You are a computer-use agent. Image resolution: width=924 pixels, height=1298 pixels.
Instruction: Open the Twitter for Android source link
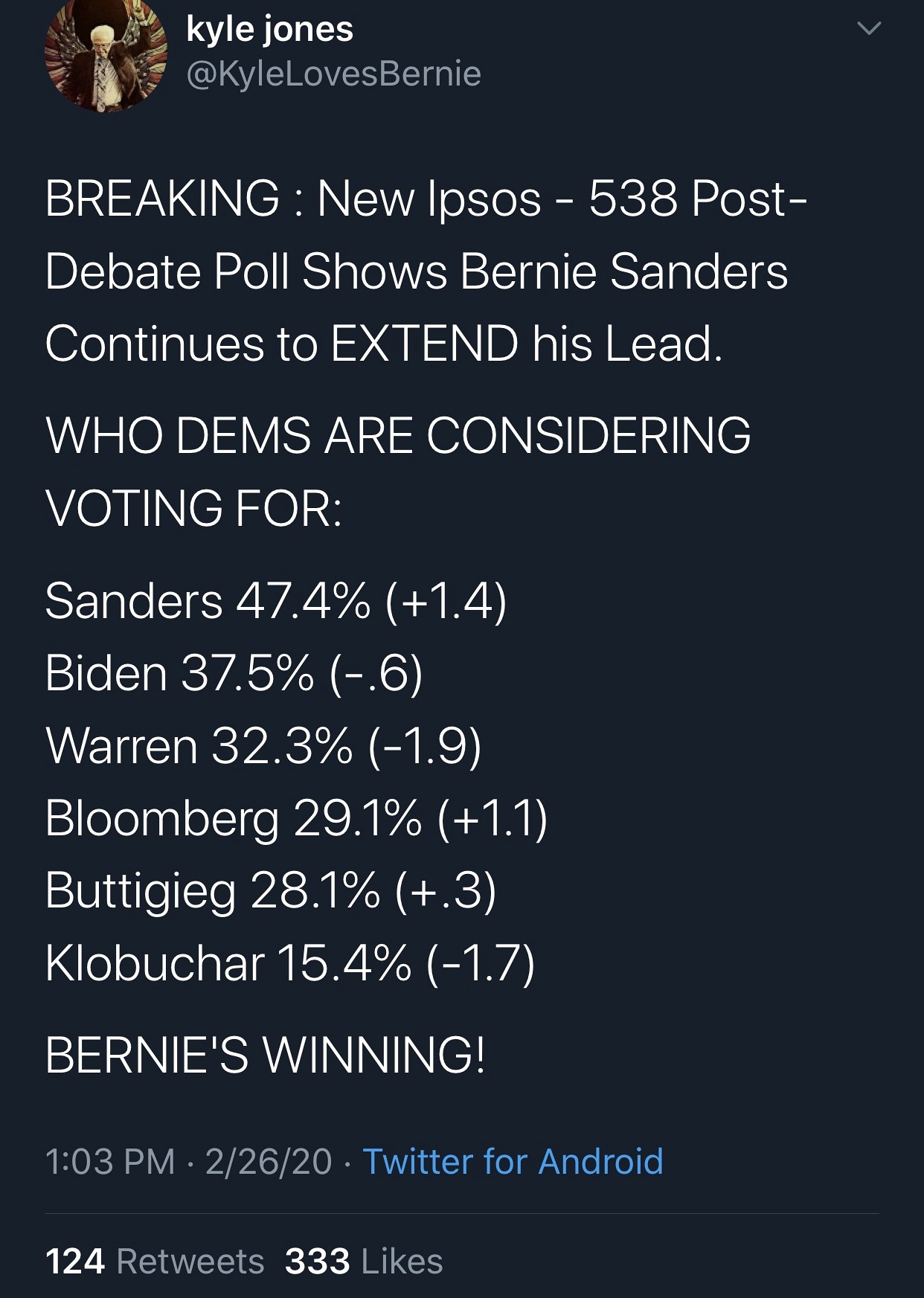513,1161
